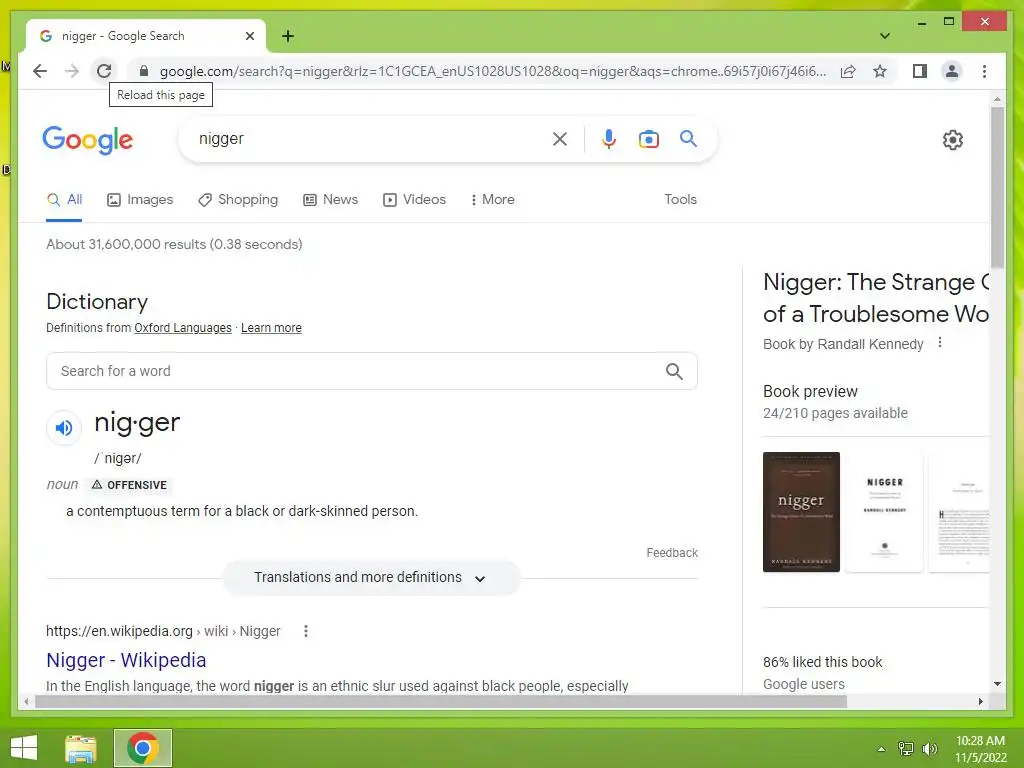
Task: Open options beside Book by Randall Kennedy
Action: pos(940,342)
